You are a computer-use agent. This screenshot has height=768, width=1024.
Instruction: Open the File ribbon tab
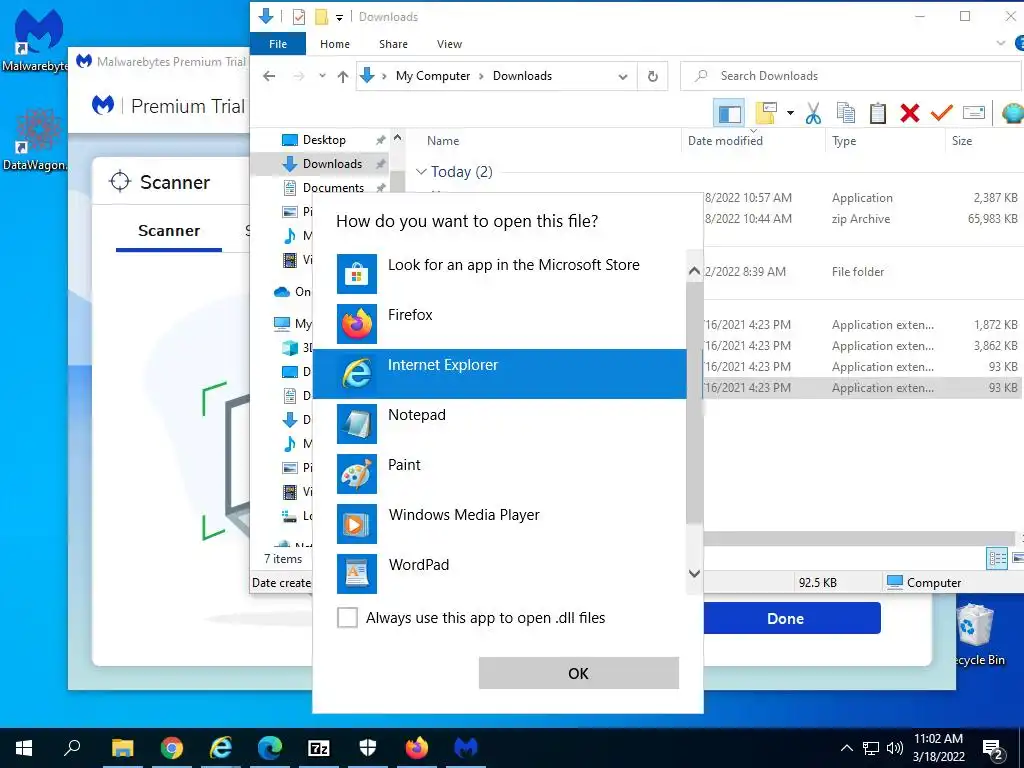click(278, 44)
